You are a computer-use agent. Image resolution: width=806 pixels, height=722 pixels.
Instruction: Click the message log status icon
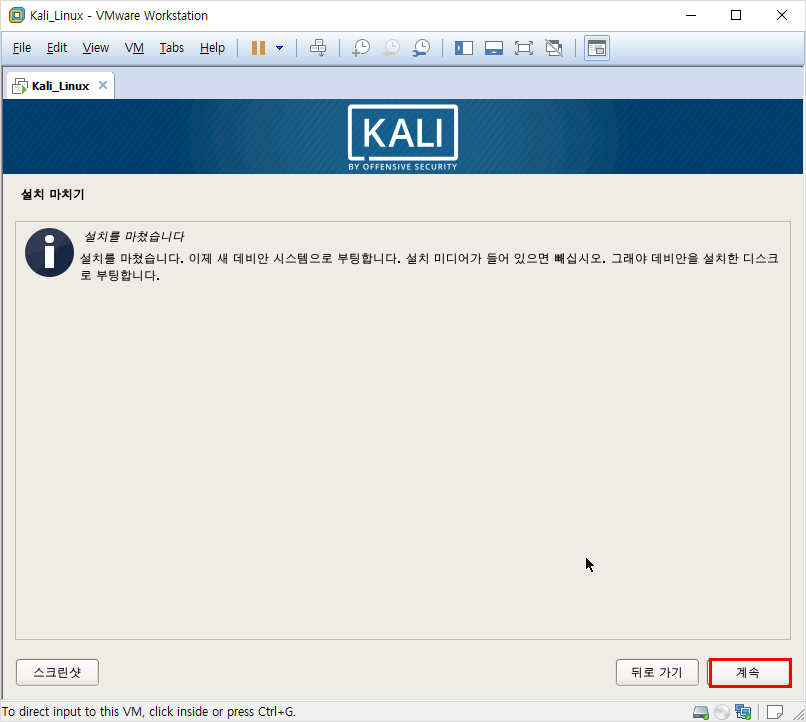click(775, 712)
